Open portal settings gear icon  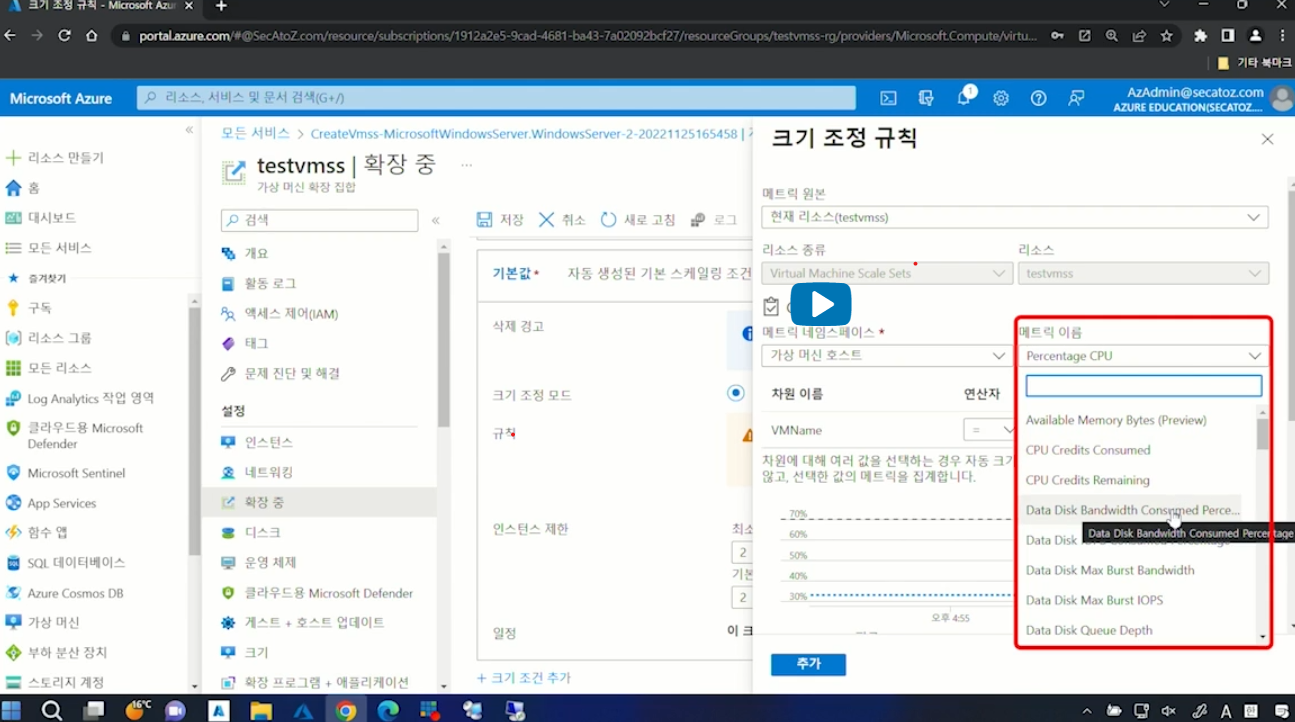pyautogui.click(x=1001, y=98)
